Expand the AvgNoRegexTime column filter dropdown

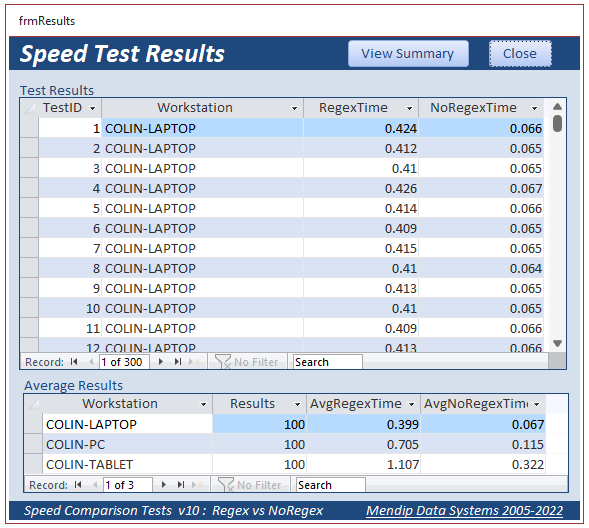pyautogui.click(x=536, y=404)
